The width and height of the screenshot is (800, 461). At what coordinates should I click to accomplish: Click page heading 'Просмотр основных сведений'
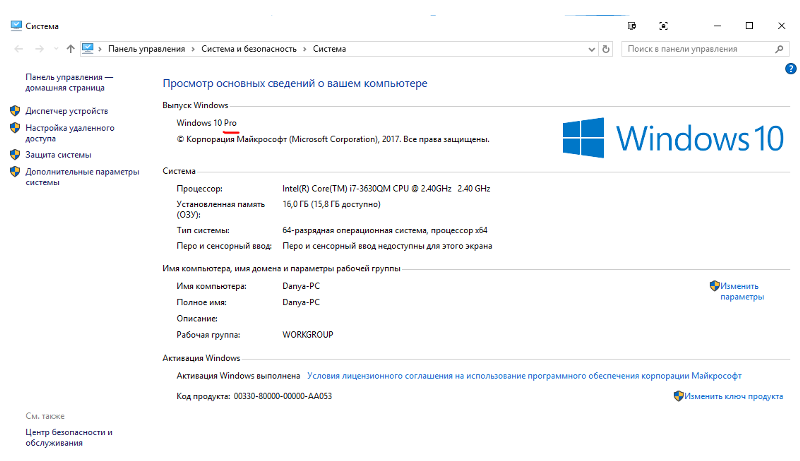(295, 83)
